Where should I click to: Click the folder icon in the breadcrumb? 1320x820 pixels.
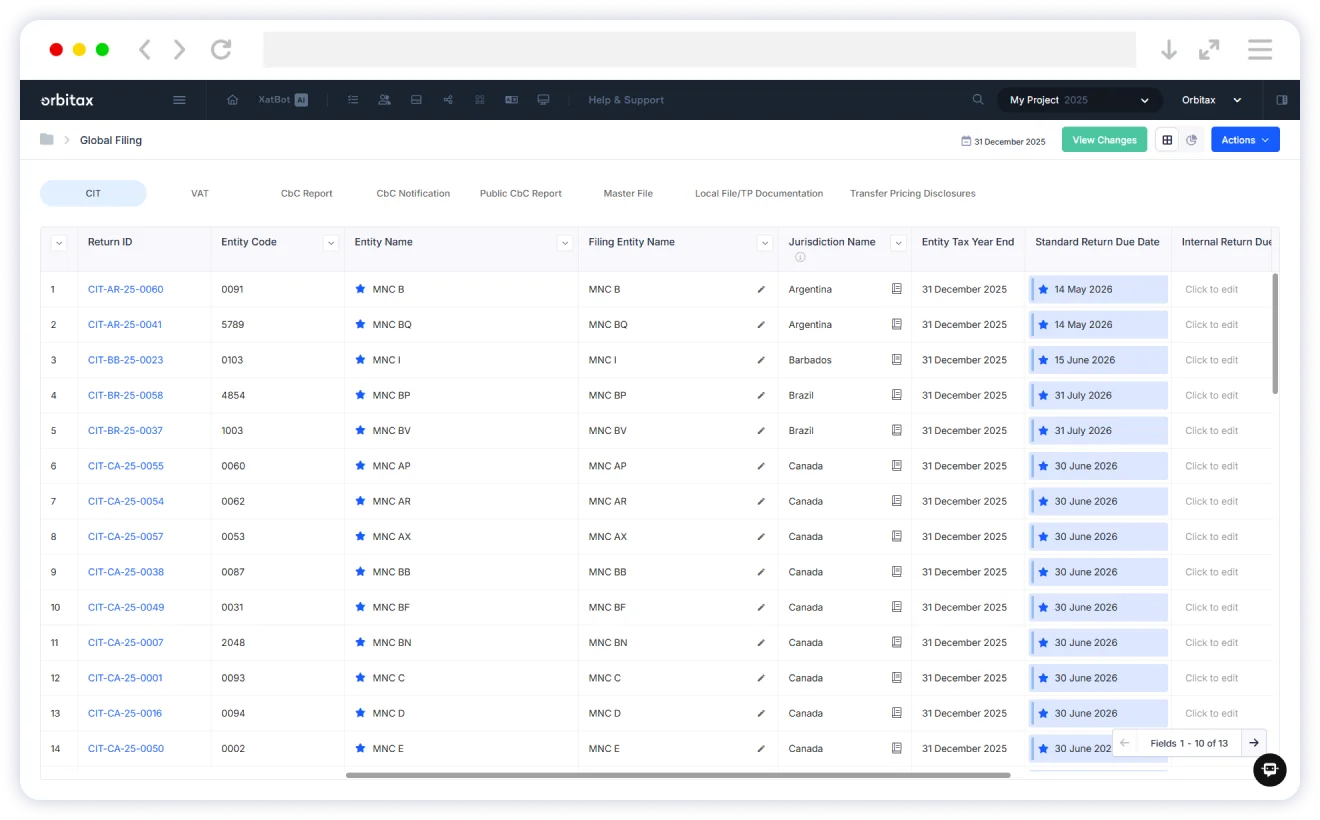coord(47,140)
